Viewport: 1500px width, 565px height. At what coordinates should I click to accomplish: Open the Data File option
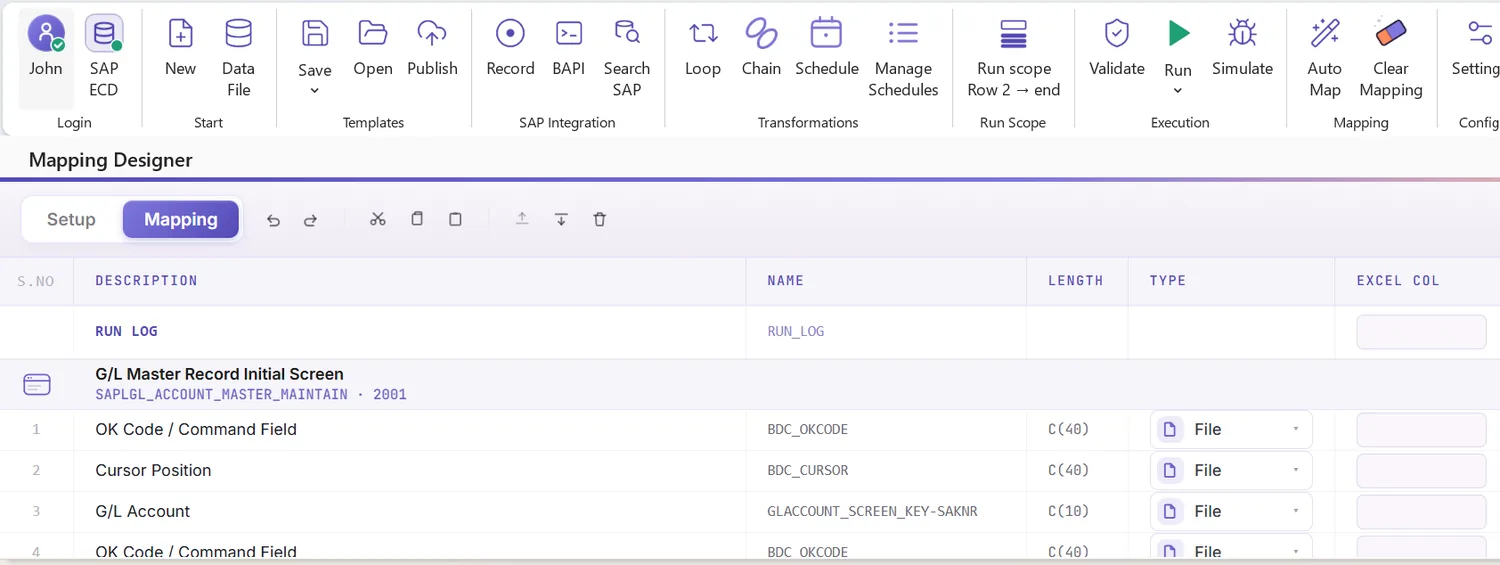(238, 57)
